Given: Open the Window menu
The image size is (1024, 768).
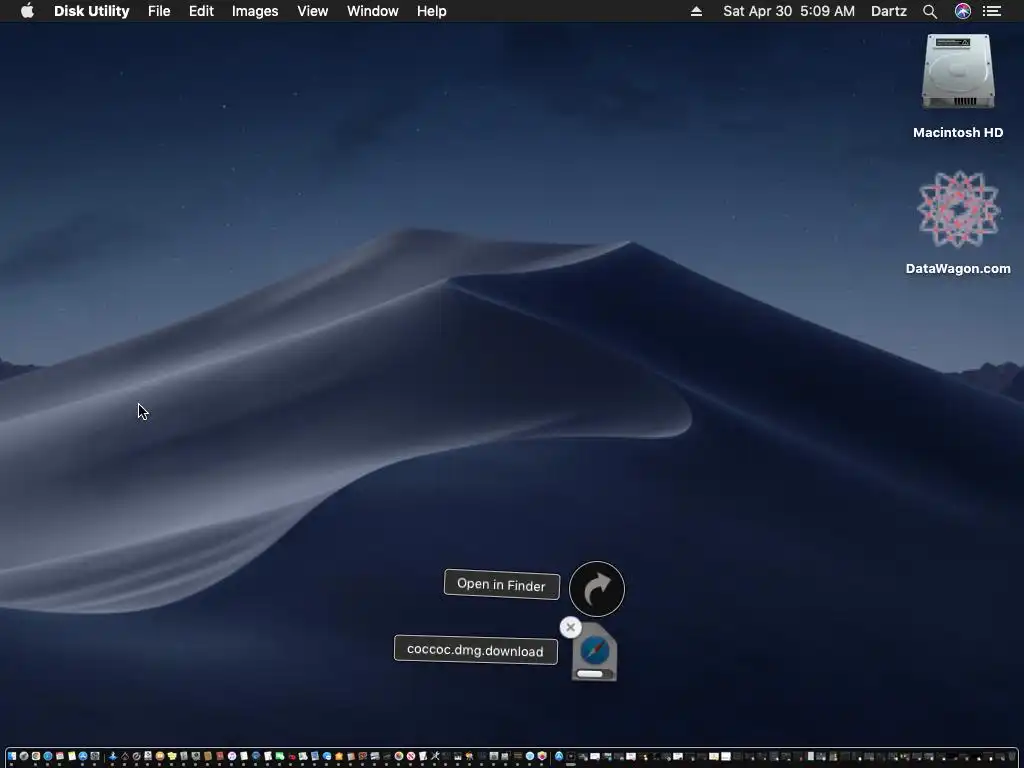Looking at the screenshot, I should click(x=372, y=11).
